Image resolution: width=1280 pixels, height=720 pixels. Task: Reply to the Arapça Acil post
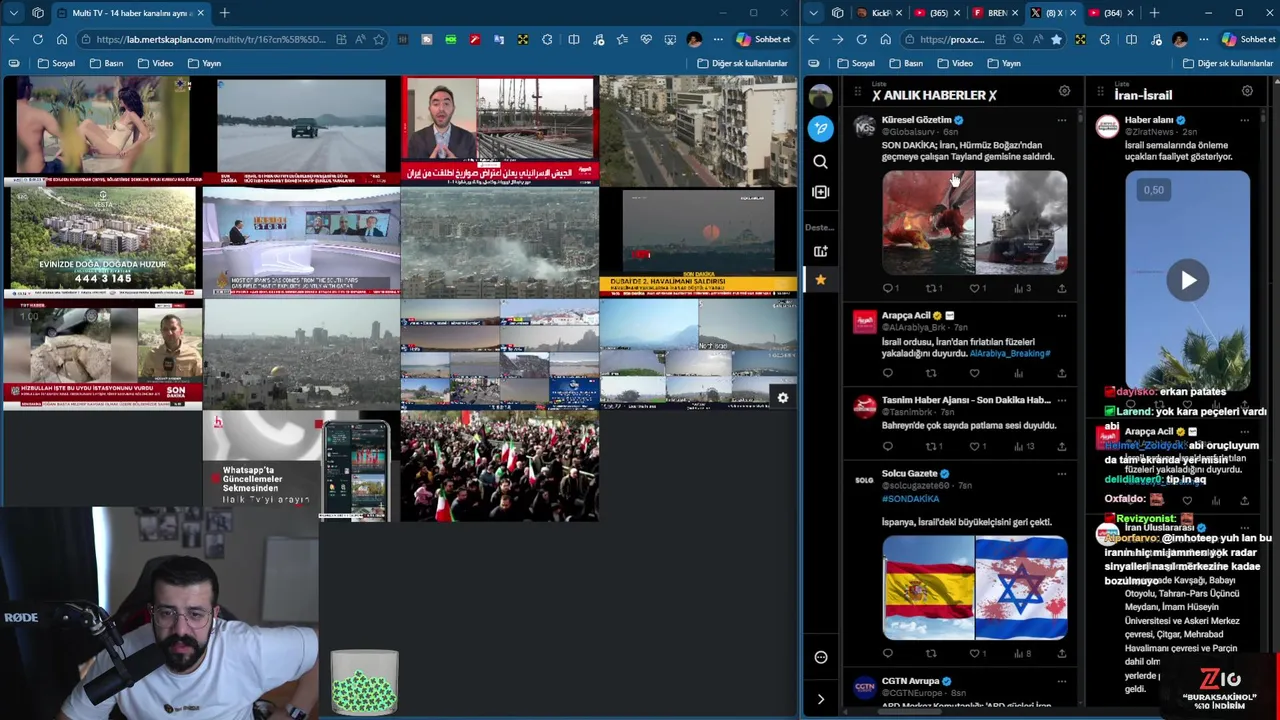tap(887, 373)
